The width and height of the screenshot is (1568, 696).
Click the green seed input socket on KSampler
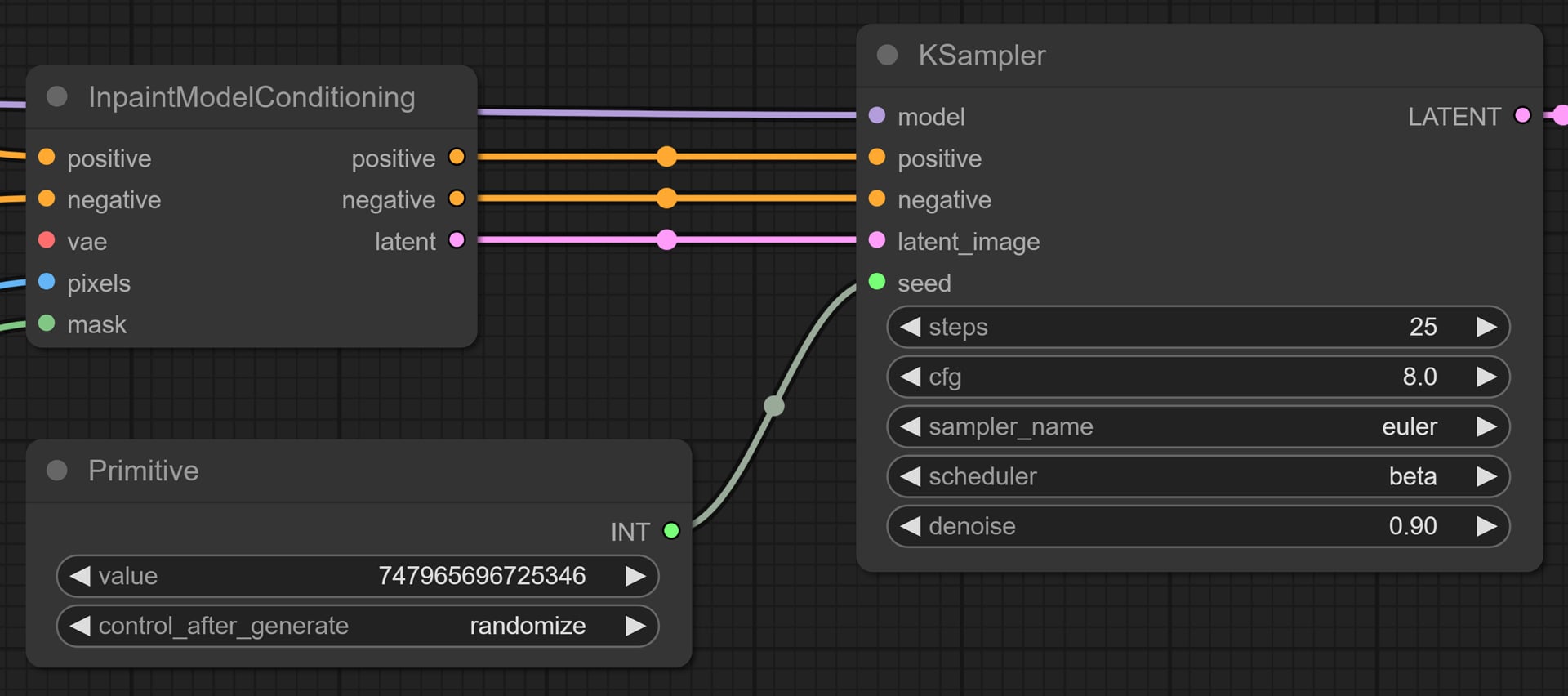click(x=877, y=282)
